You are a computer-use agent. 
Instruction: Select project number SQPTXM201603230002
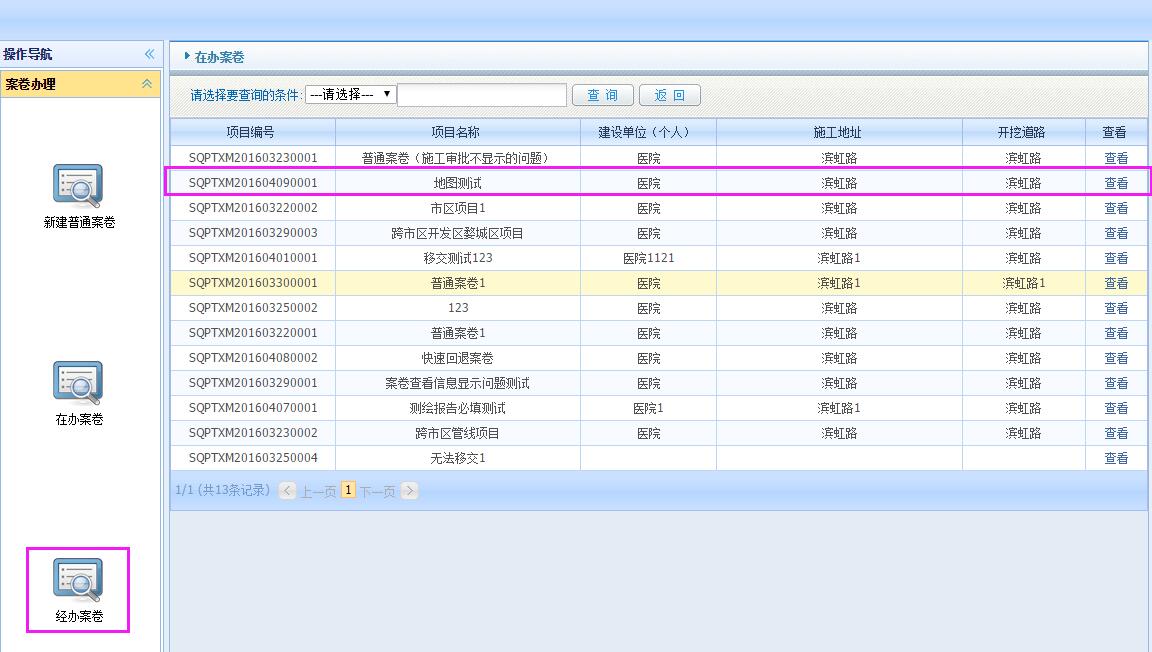coord(253,433)
